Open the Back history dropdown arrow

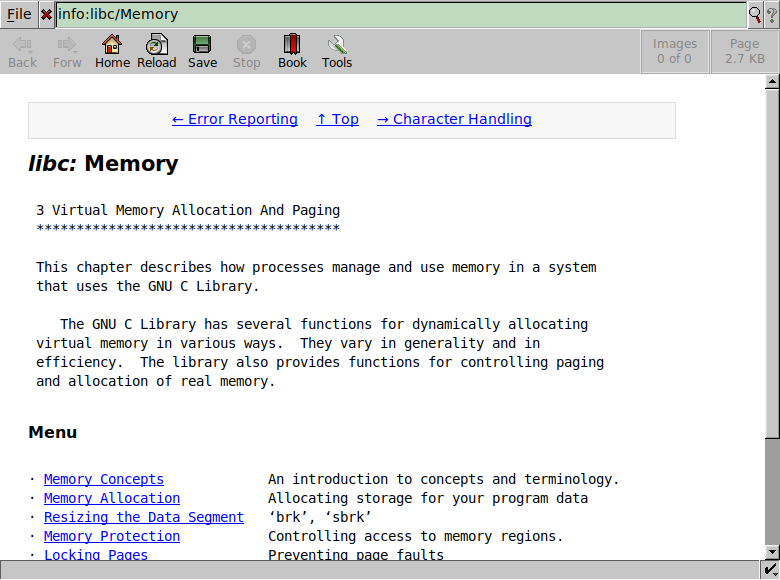(x=30, y=51)
